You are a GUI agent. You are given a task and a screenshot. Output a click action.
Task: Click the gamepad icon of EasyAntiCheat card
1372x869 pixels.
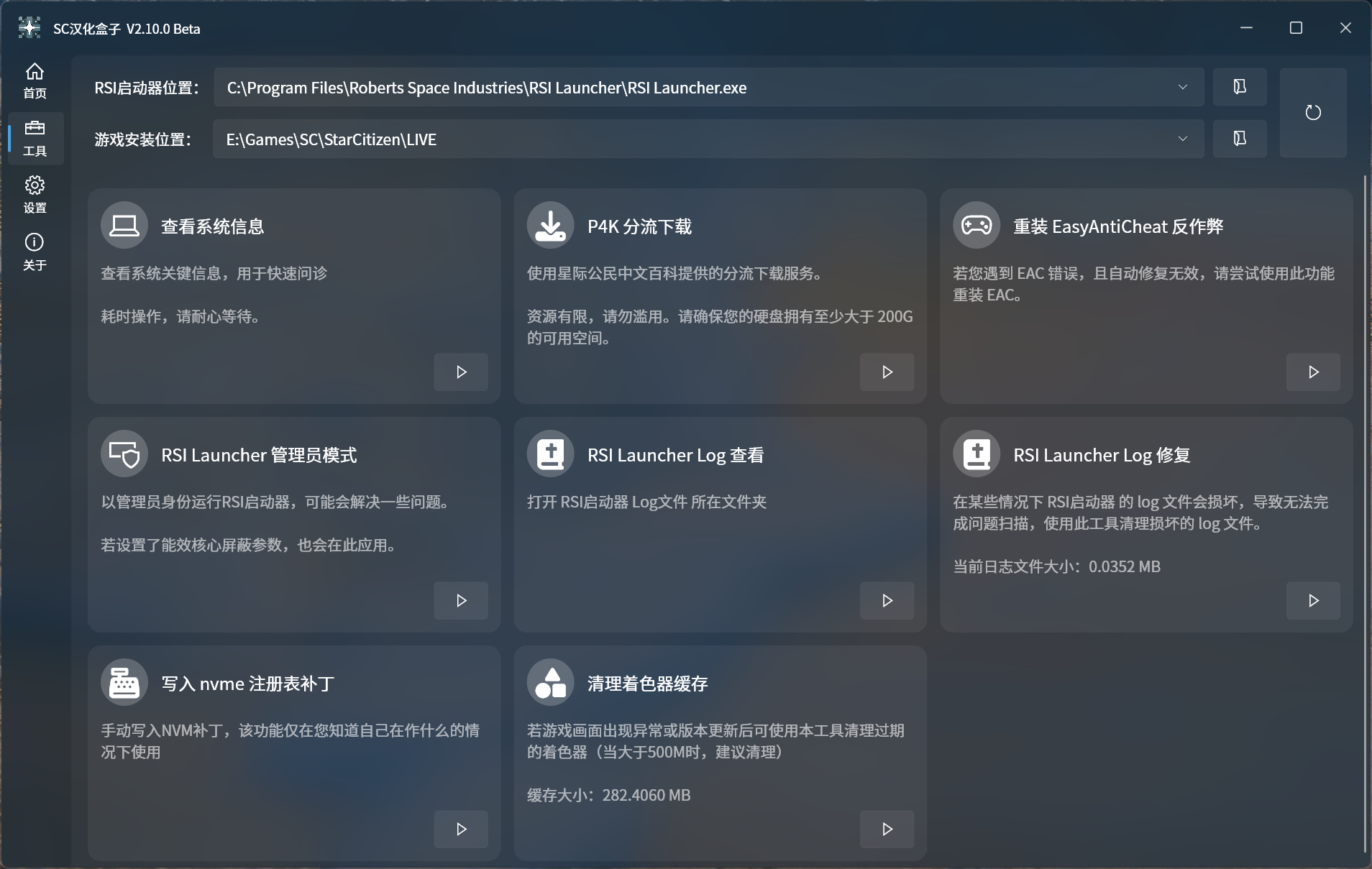coord(977,226)
